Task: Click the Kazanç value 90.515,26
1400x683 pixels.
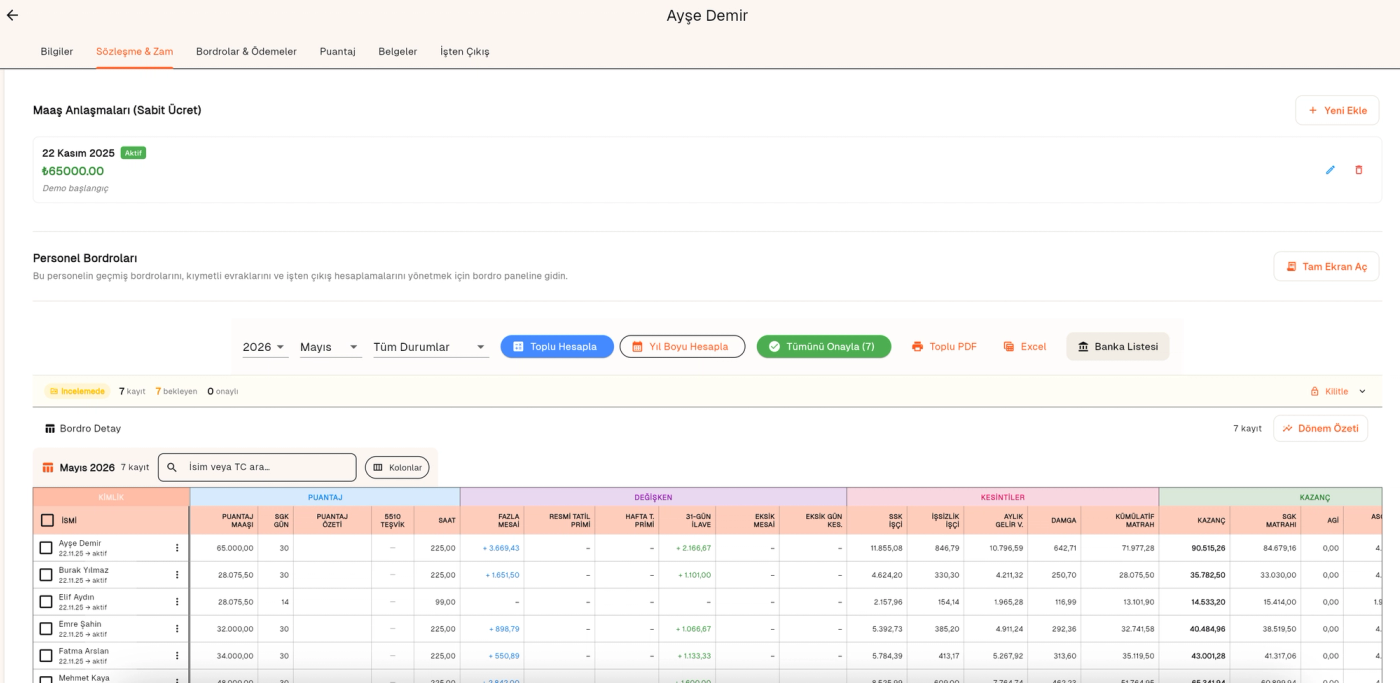Action: (x=1208, y=548)
